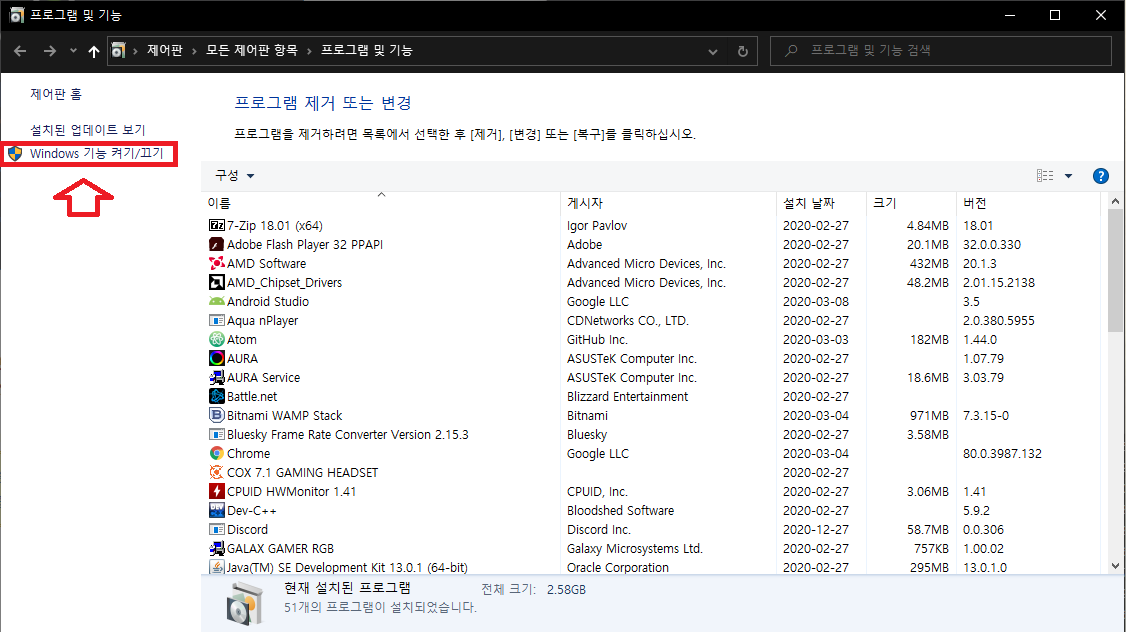Click the scrollbar up arrow
Viewport: 1126px width, 632px height.
pyautogui.click(x=1115, y=202)
